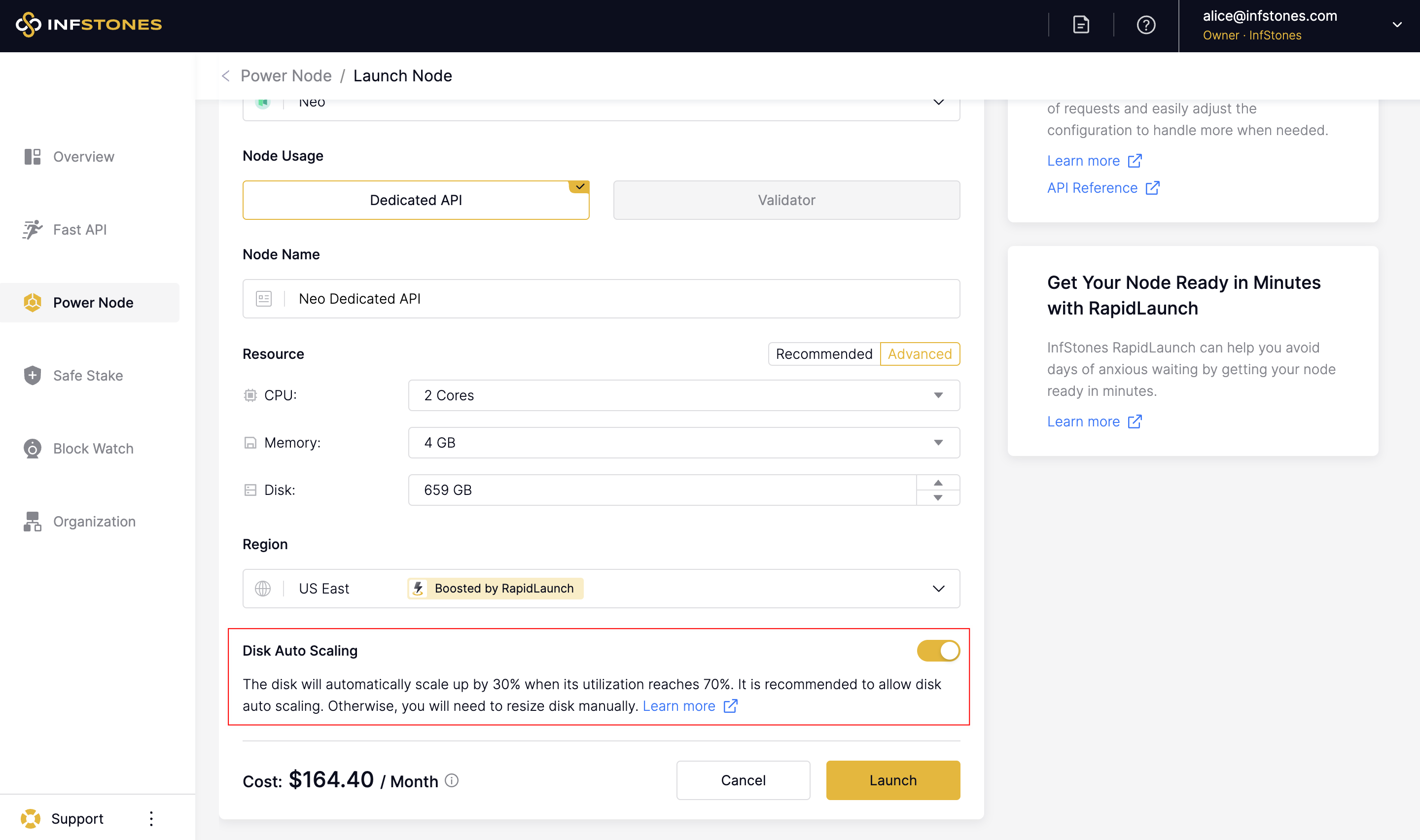Click the cost info icon
Screen dimensions: 1420x840
[x=451, y=780]
